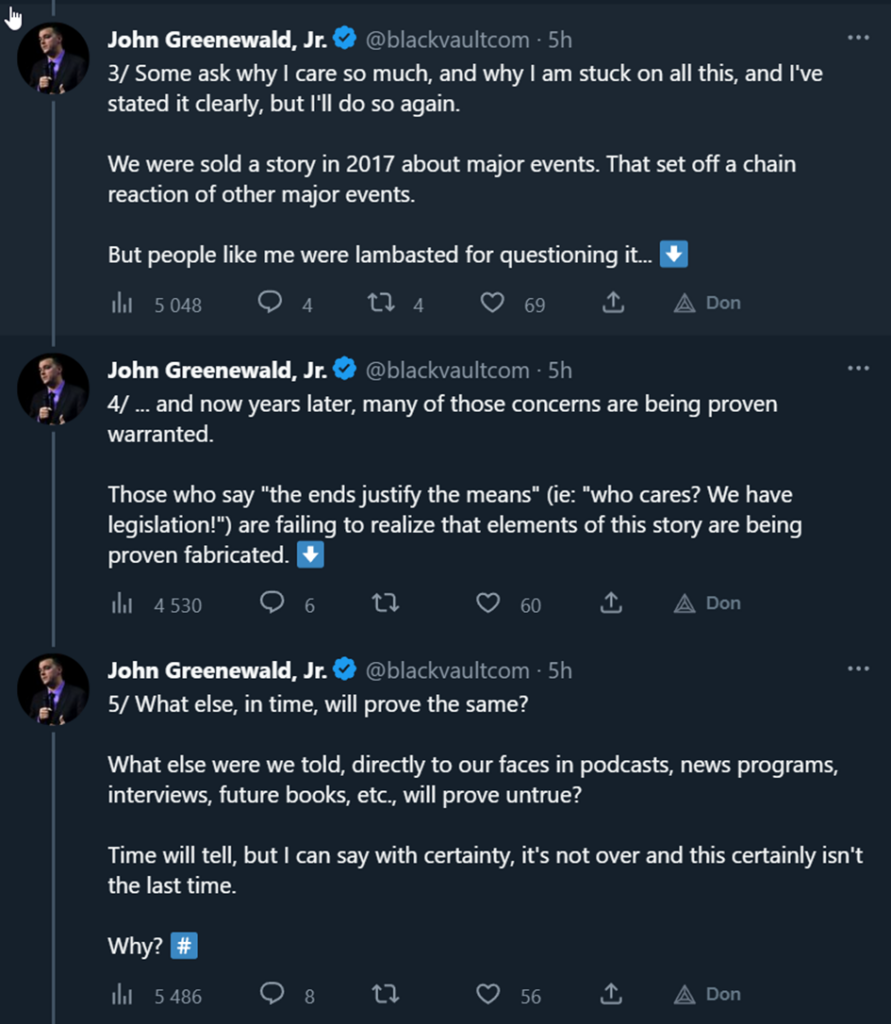Screen dimensions: 891x1024
Task: Like the tweet numbered 3/
Action: (x=492, y=303)
